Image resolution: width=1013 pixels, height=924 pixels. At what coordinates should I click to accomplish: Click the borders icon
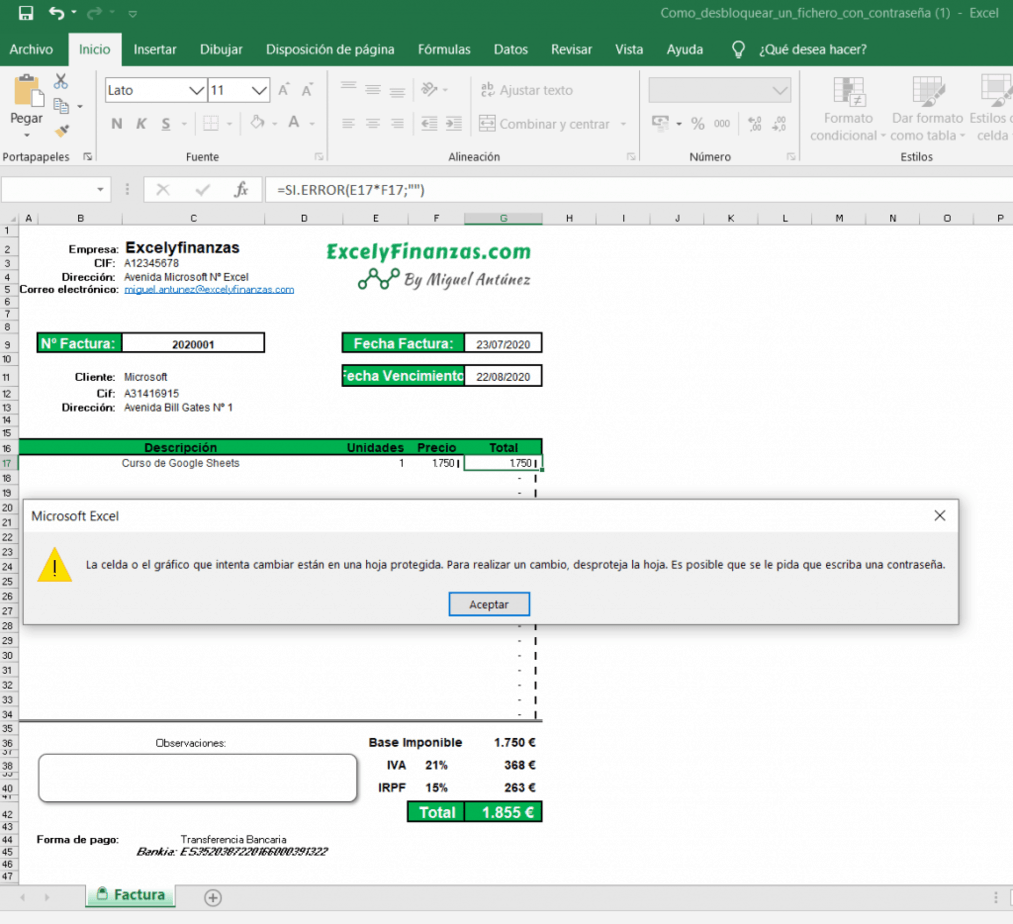211,123
